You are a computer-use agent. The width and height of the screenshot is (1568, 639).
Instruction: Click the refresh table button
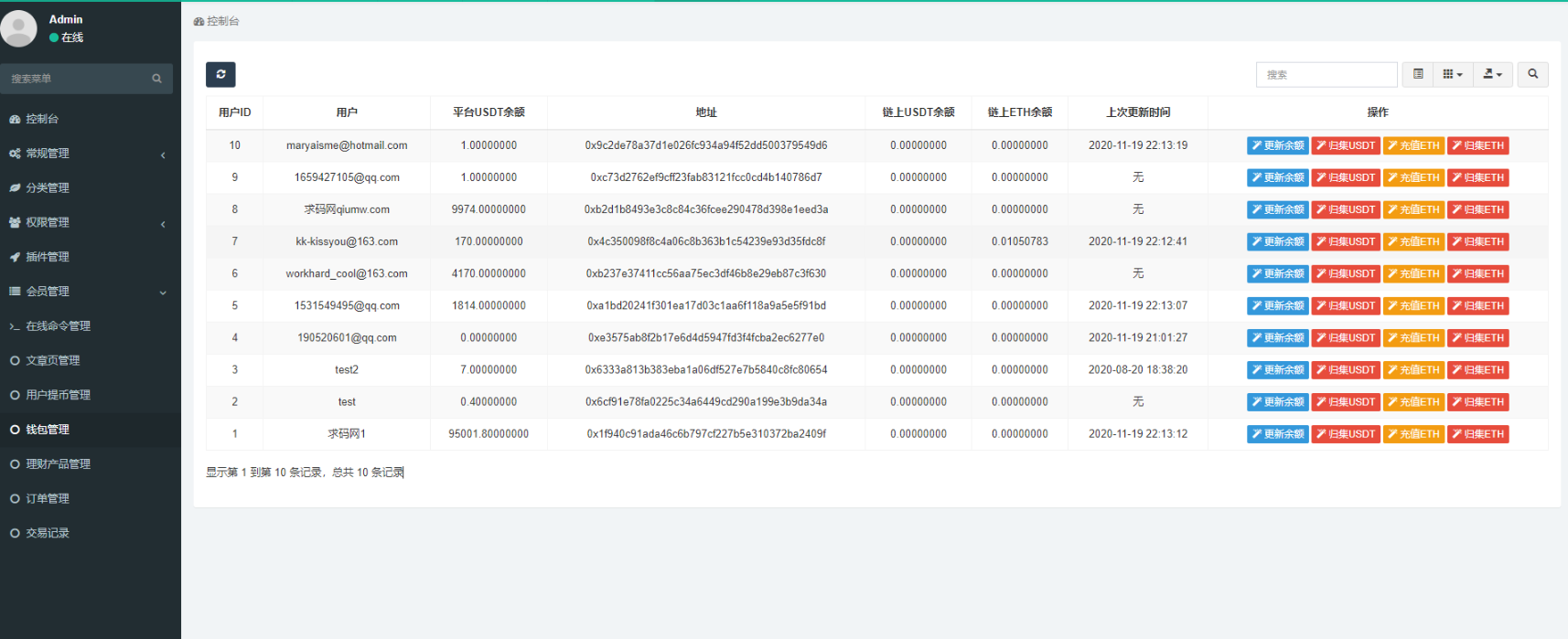[x=220, y=74]
